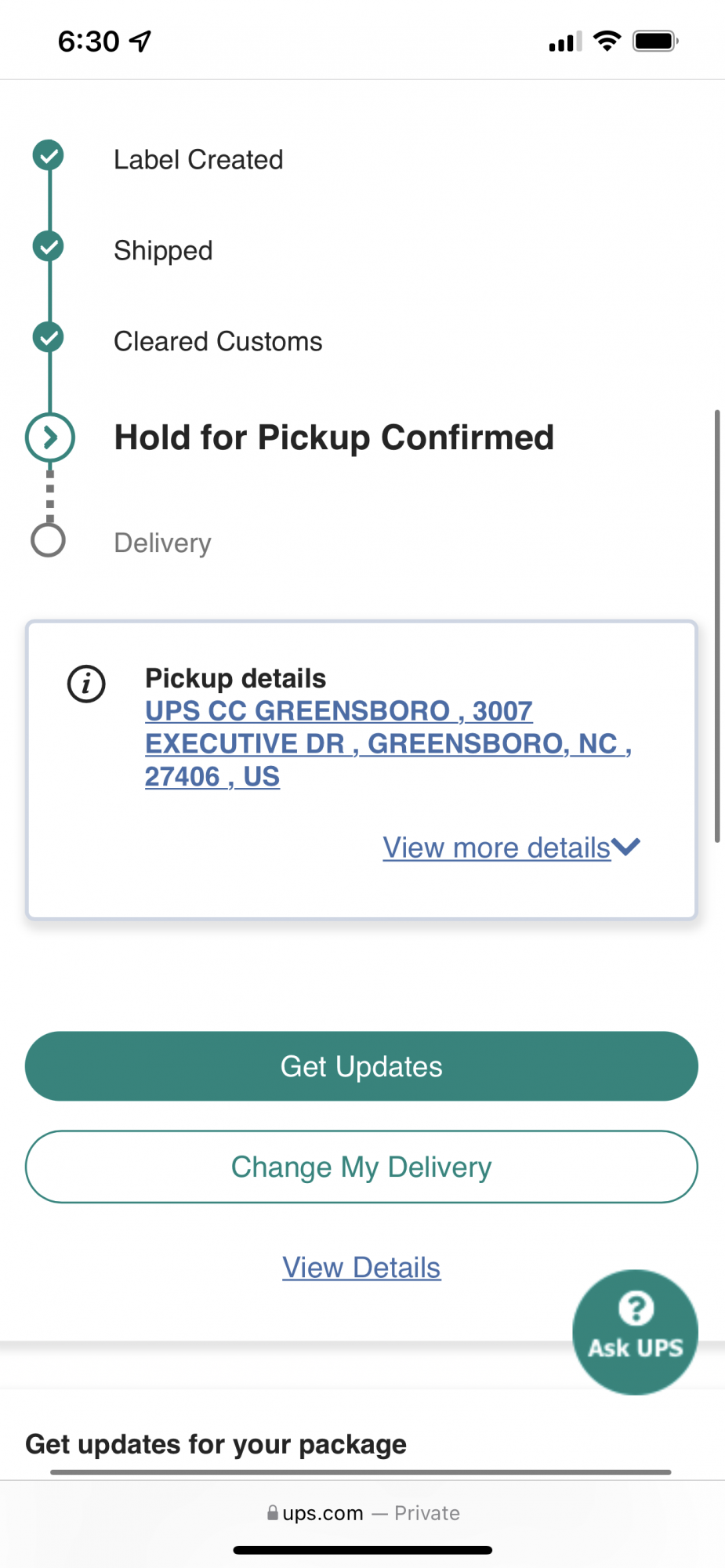The image size is (725, 1568).
Task: Open the UPS CC Greensboro address link
Action: (x=388, y=743)
